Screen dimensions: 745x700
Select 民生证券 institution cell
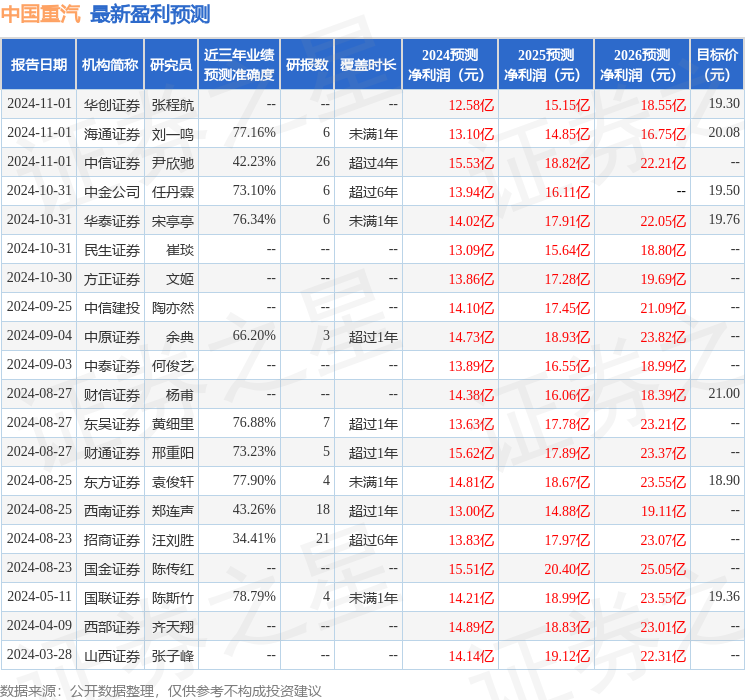(112, 250)
